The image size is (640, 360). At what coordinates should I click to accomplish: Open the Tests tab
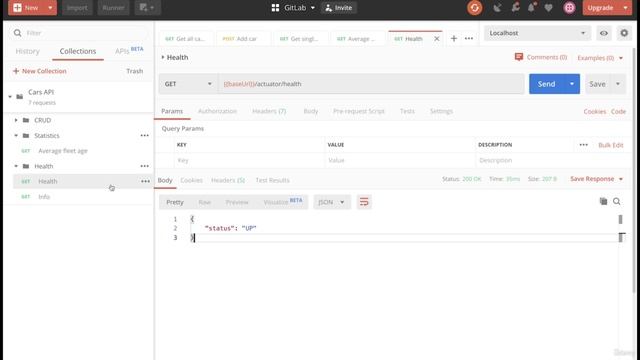(407, 111)
